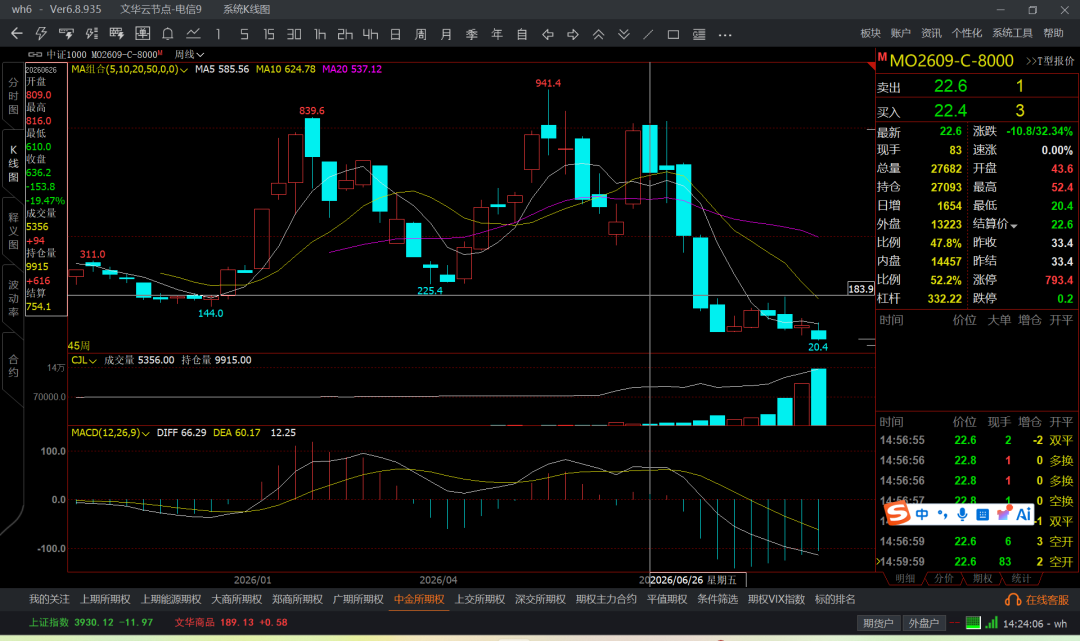Image resolution: width=1080 pixels, height=641 pixels.
Task: Select the trend line chart icon
Action: pyautogui.click(x=193, y=34)
